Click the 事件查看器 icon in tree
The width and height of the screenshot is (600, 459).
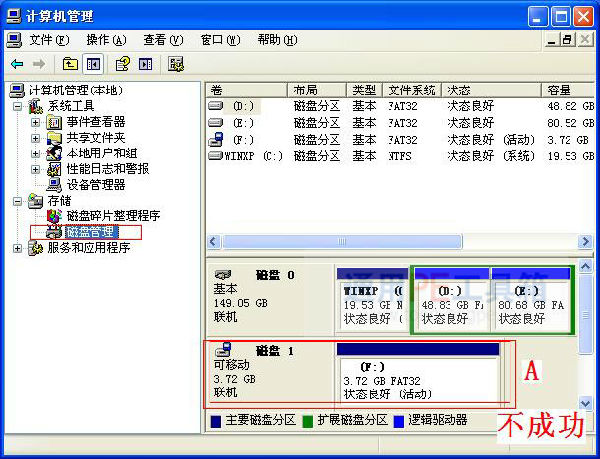(54, 122)
